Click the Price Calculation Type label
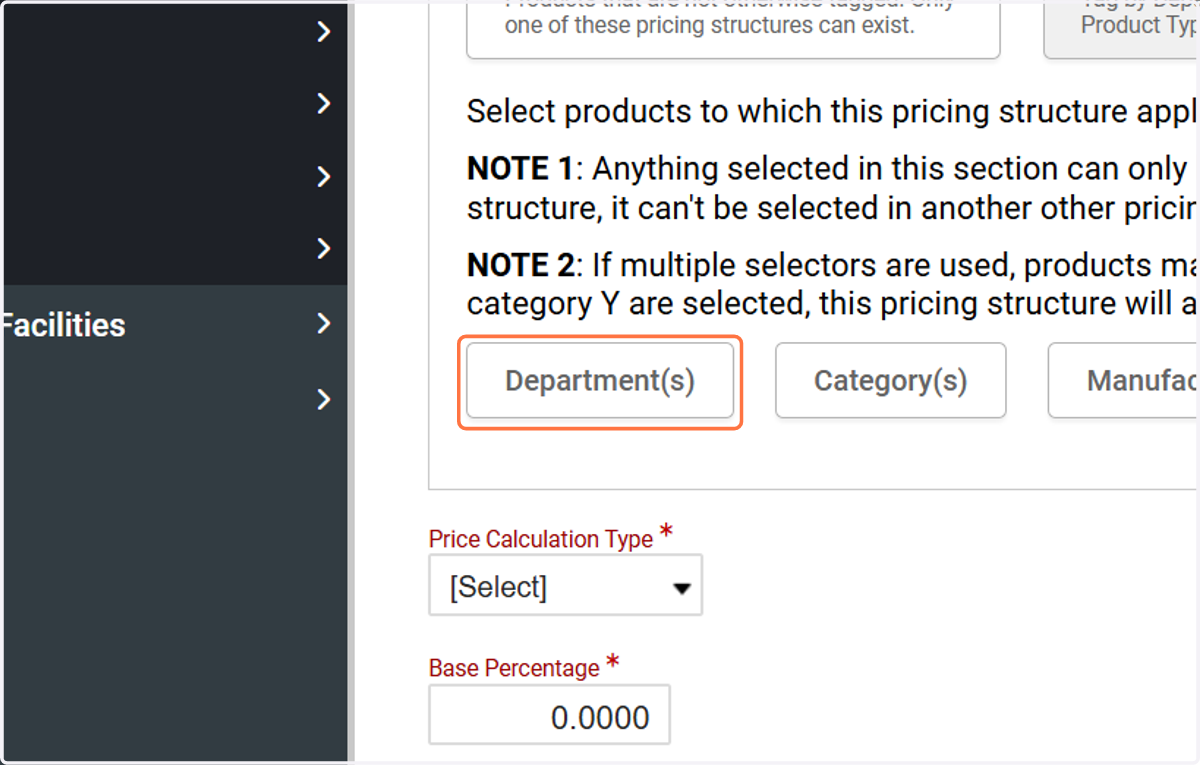This screenshot has width=1200, height=765. [x=540, y=539]
